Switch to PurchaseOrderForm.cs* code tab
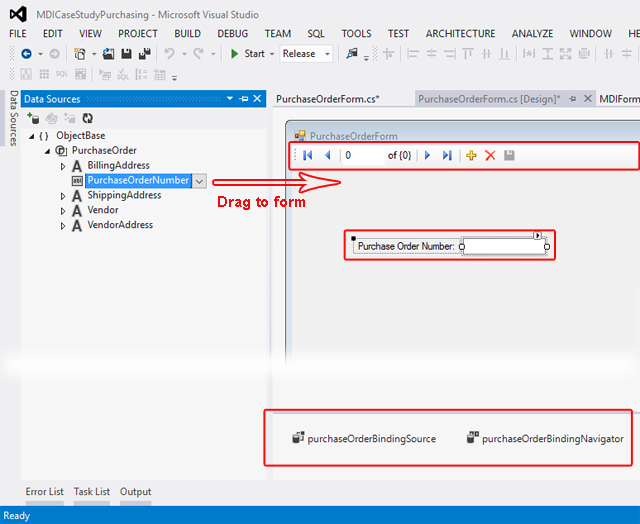640x524 pixels. 328,99
